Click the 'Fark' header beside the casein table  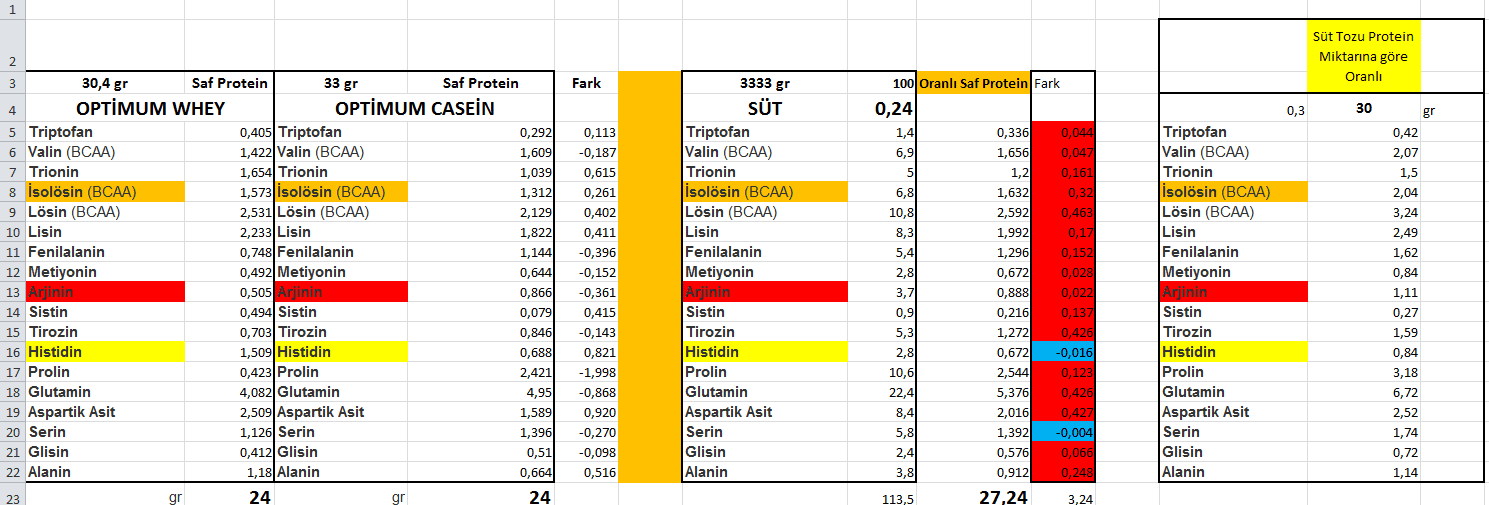point(586,83)
